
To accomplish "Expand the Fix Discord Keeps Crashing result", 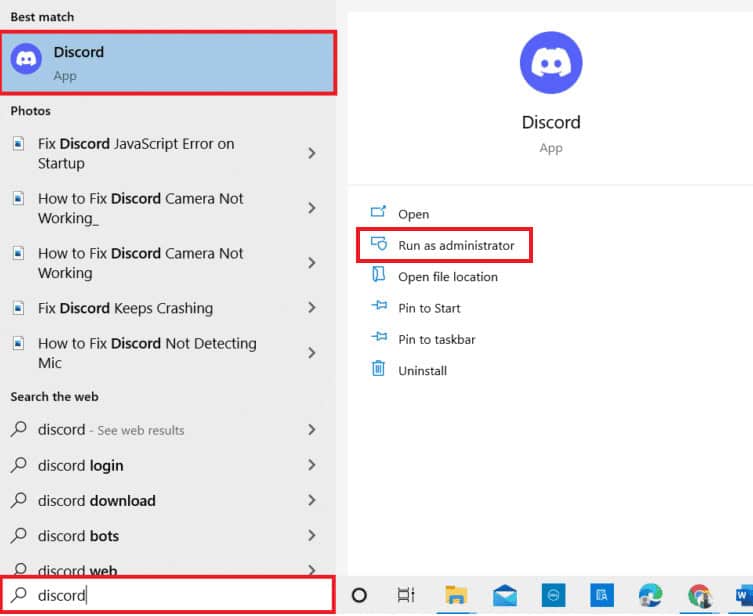I will (x=312, y=308).
